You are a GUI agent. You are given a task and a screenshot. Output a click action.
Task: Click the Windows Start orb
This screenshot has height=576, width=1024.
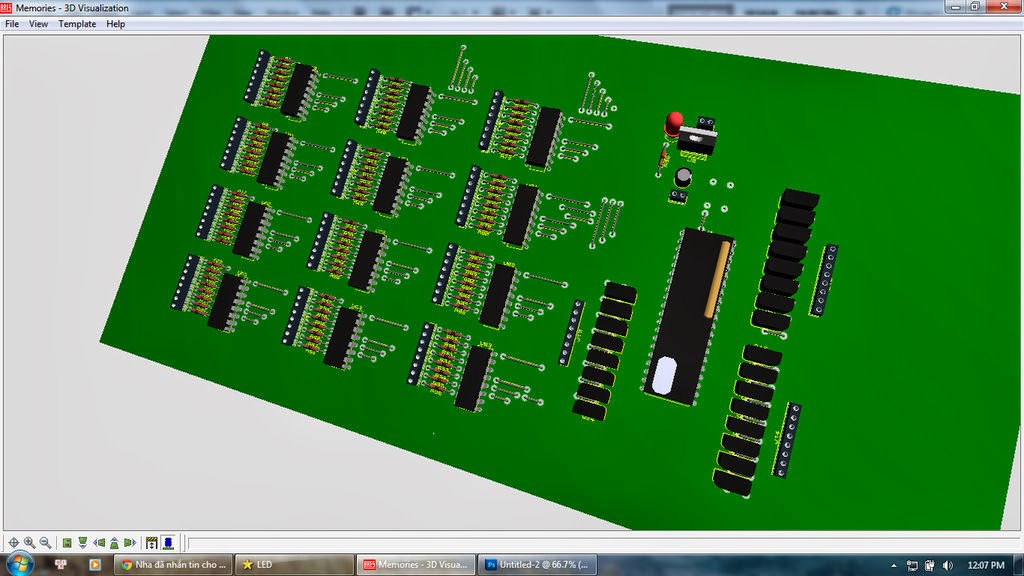point(20,564)
